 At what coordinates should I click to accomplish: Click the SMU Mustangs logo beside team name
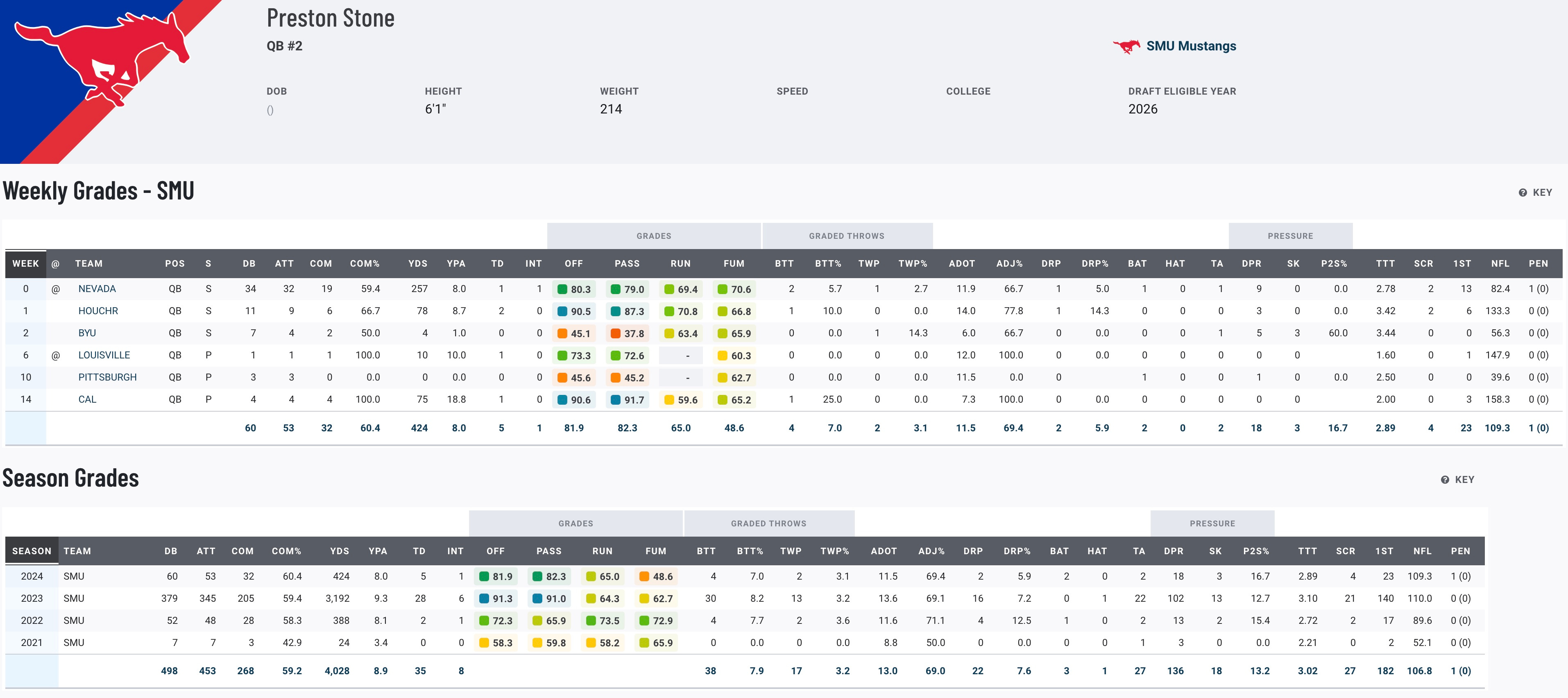pyautogui.click(x=1127, y=46)
